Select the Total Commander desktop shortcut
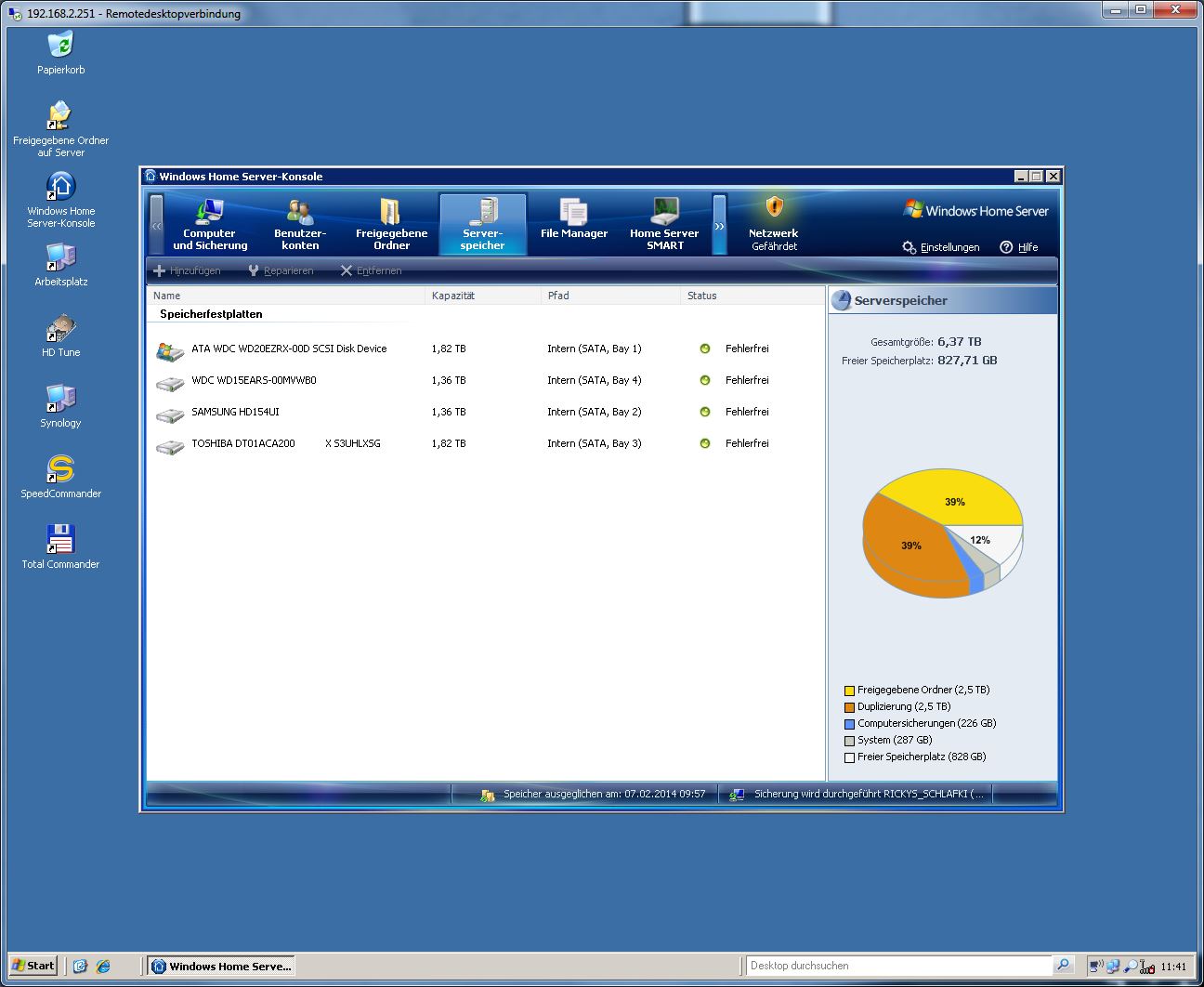Image resolution: width=1204 pixels, height=987 pixels. (x=60, y=546)
